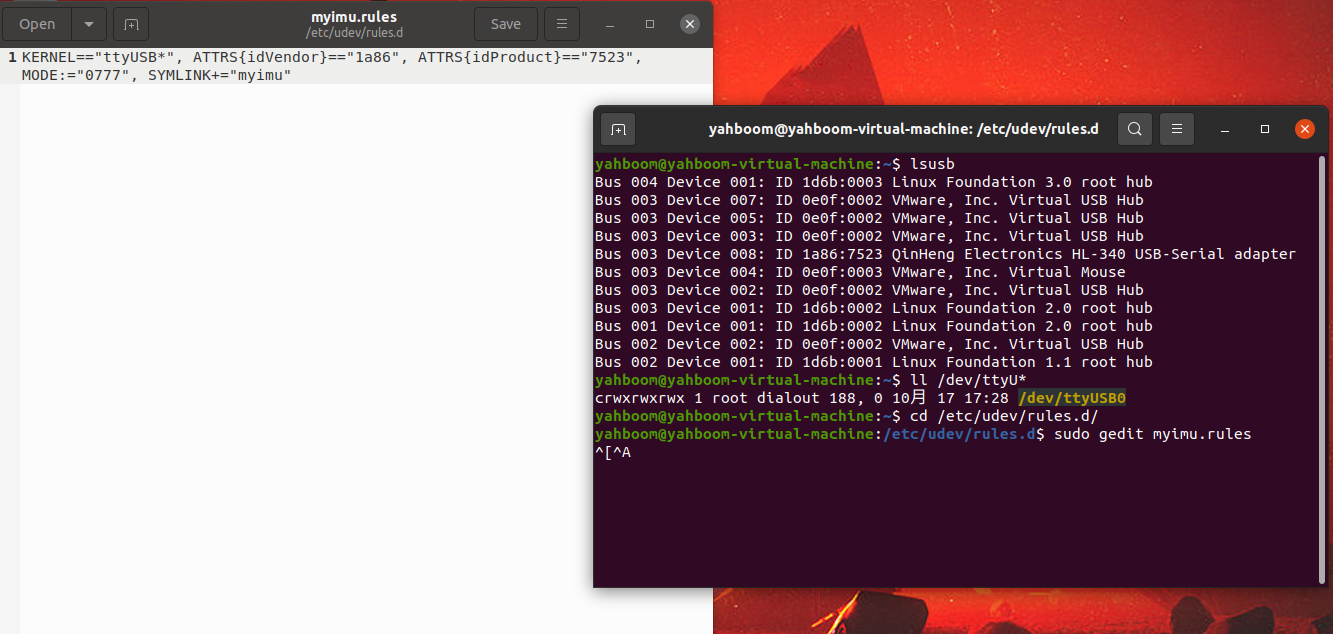Viewport: 1333px width, 634px height.
Task: Click the terminal's vertical scrollbar
Action: click(1323, 368)
